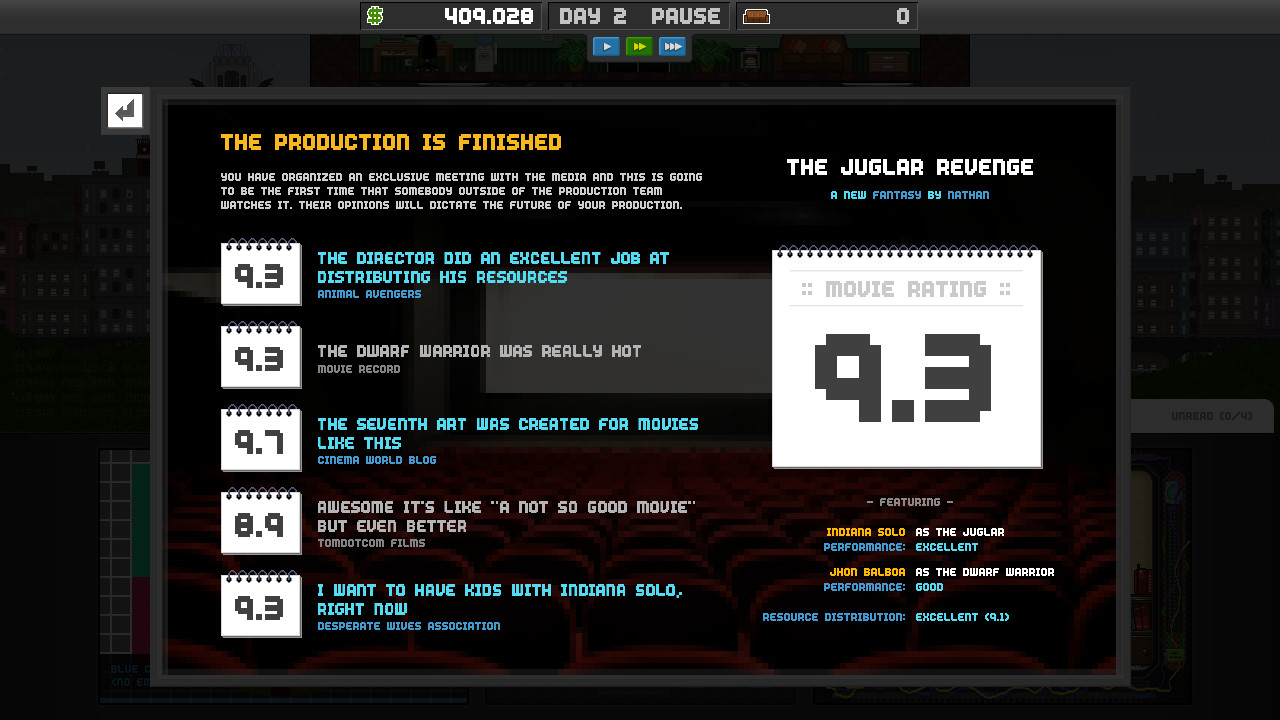1280x720 pixels.
Task: Click the sofa audience counter icon
Action: [x=756, y=15]
